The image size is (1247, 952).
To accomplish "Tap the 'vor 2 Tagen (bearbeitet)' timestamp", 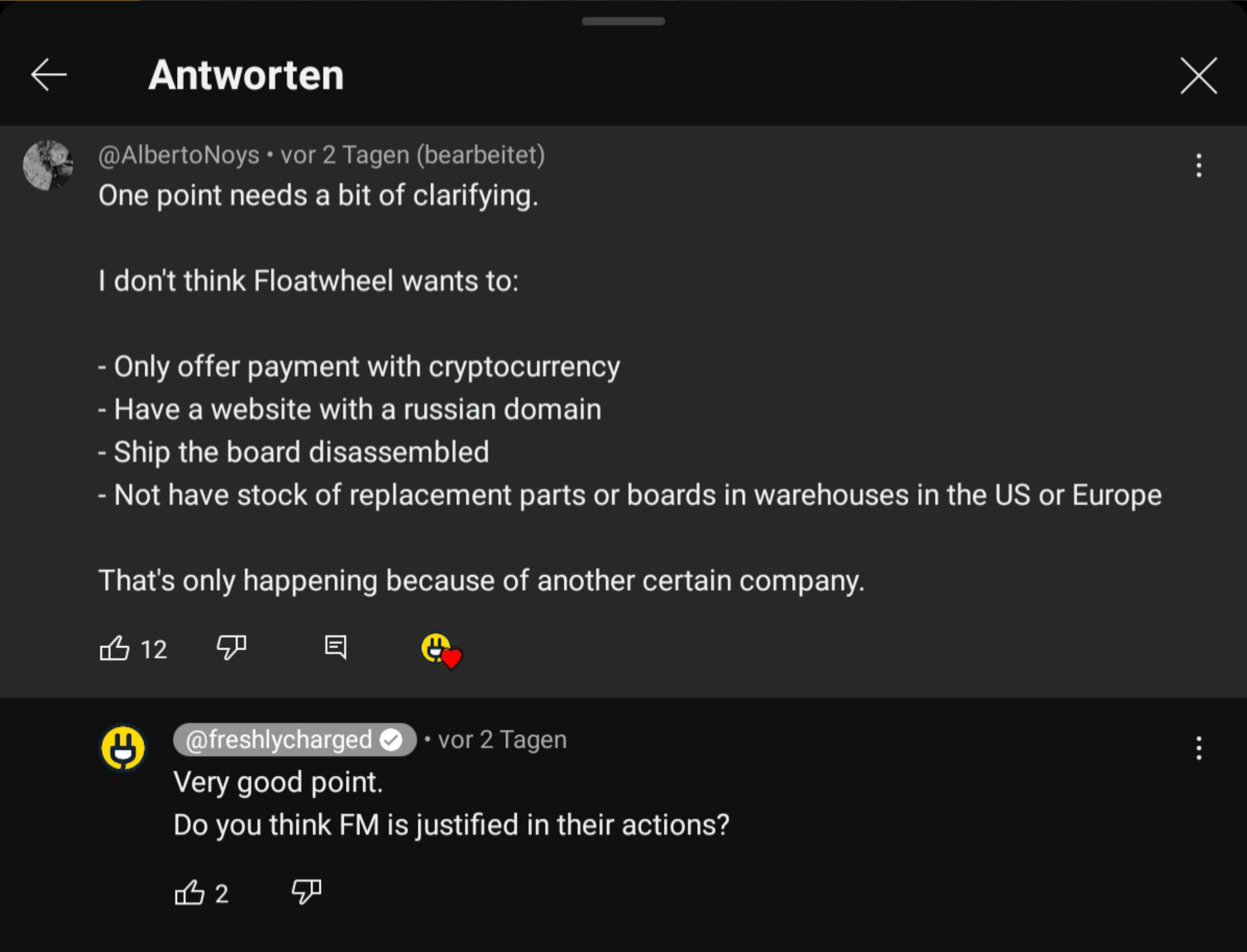I will click(413, 155).
